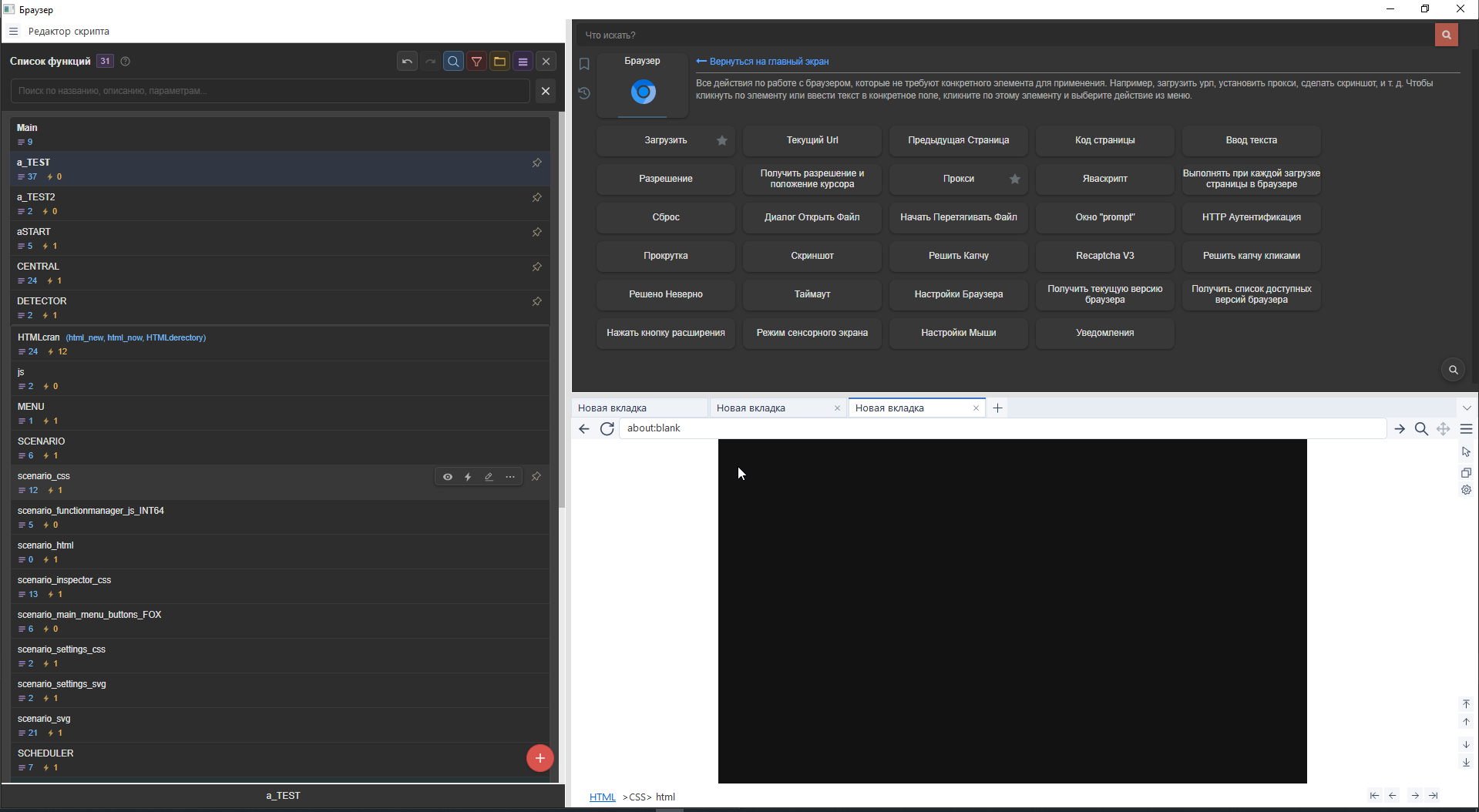The height and width of the screenshot is (812, 1479).
Task: Open the bookmarks icon in action panel sidebar
Action: pos(584,64)
